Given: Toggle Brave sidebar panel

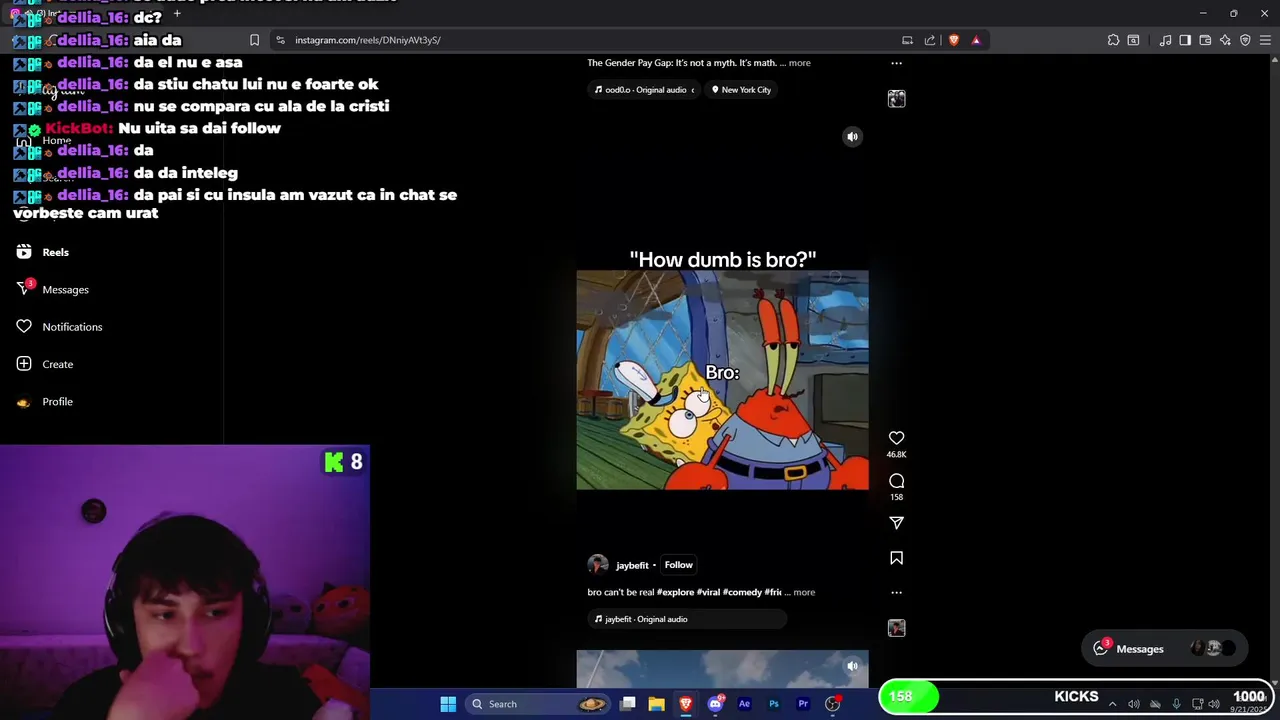Looking at the screenshot, I should 1185,40.
